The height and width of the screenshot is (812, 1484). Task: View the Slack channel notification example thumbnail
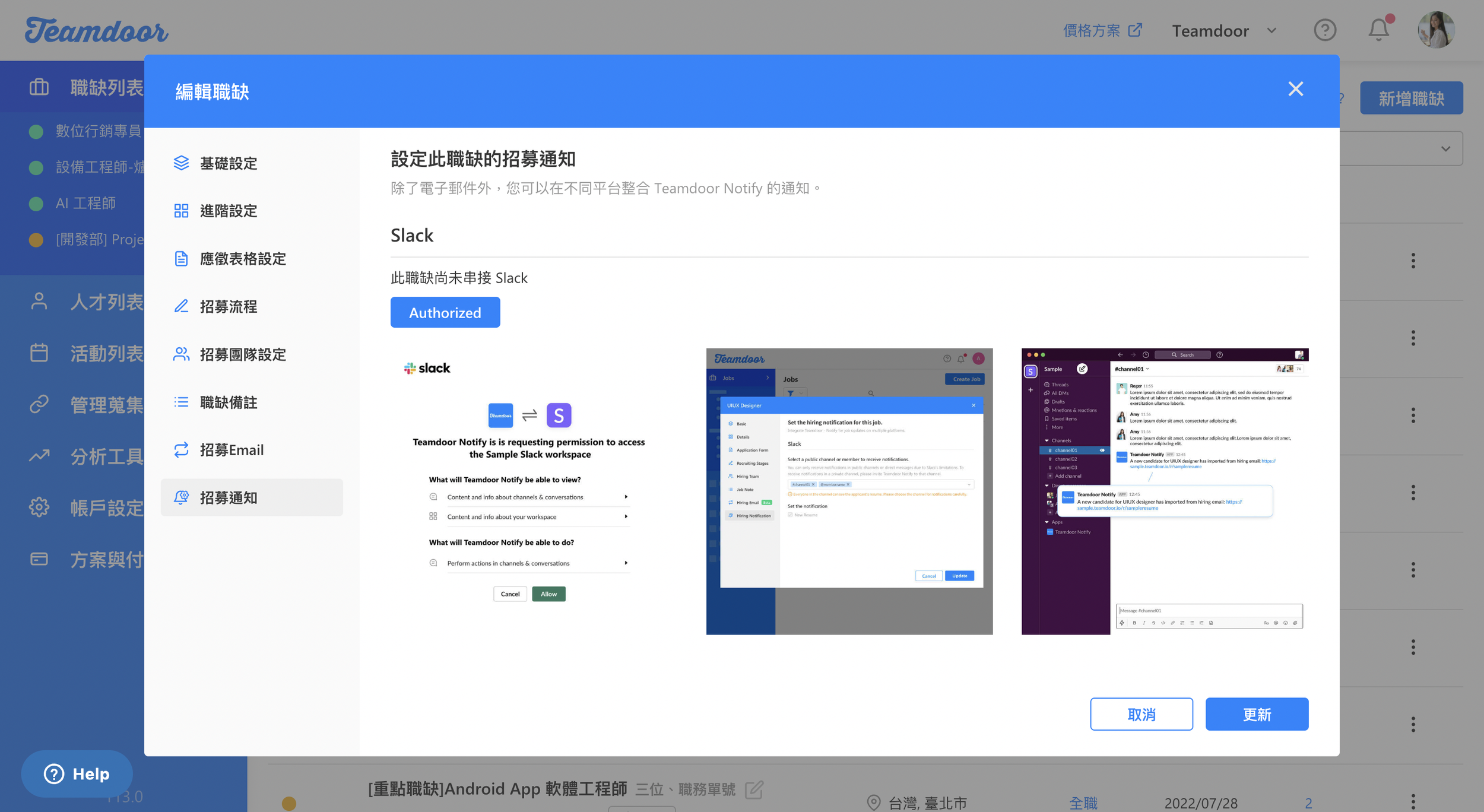coord(1165,491)
